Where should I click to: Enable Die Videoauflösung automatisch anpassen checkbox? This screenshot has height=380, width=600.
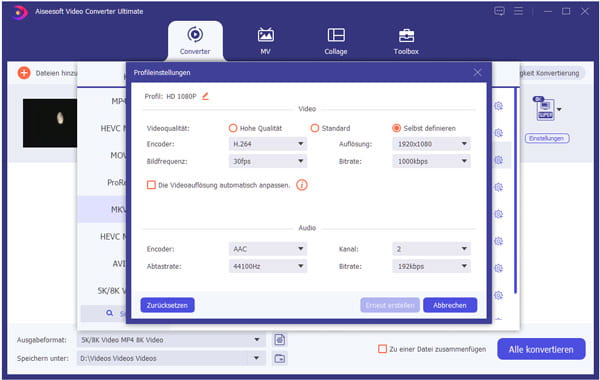151,185
